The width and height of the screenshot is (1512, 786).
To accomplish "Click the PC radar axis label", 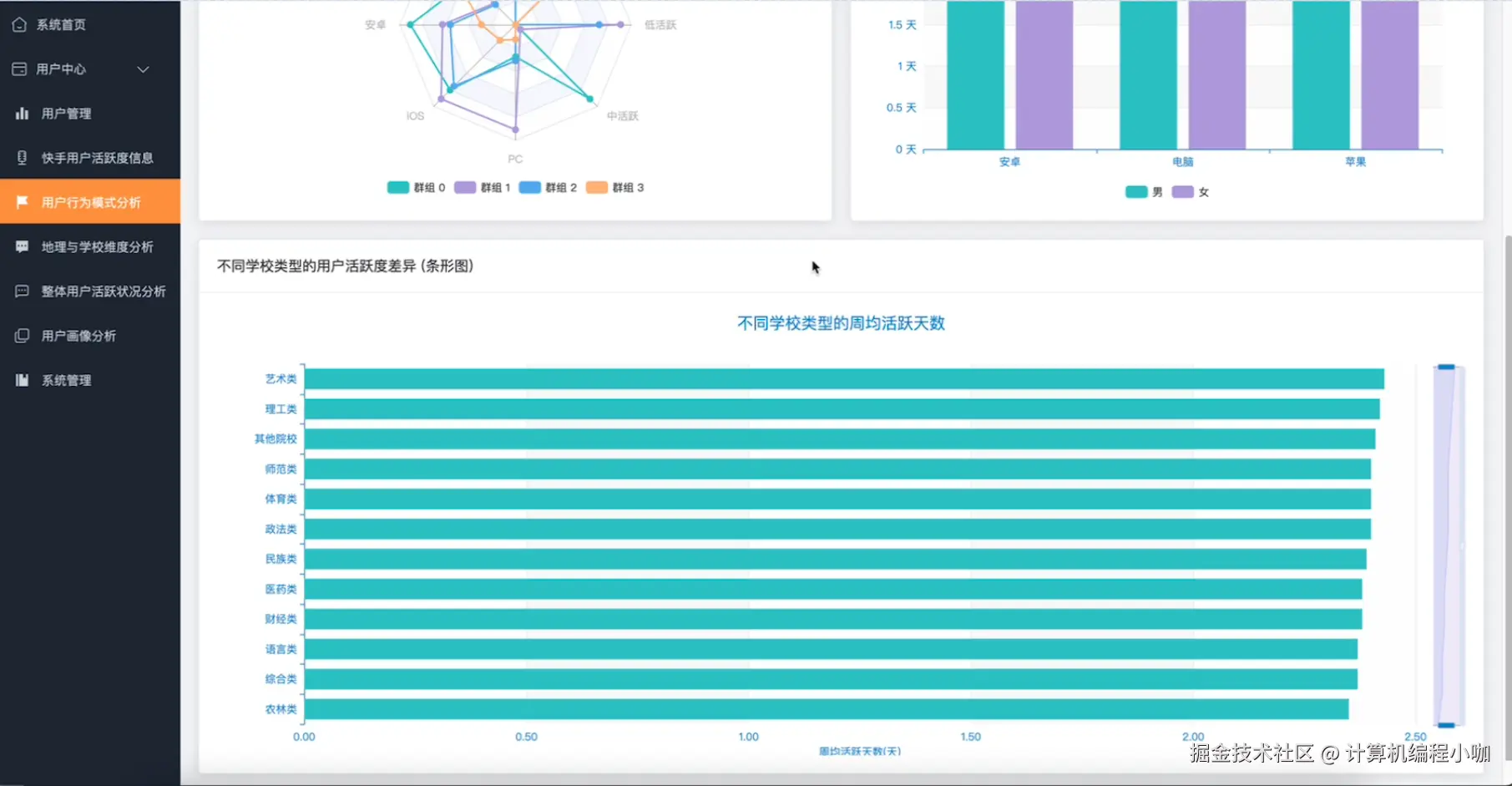I will [x=515, y=159].
